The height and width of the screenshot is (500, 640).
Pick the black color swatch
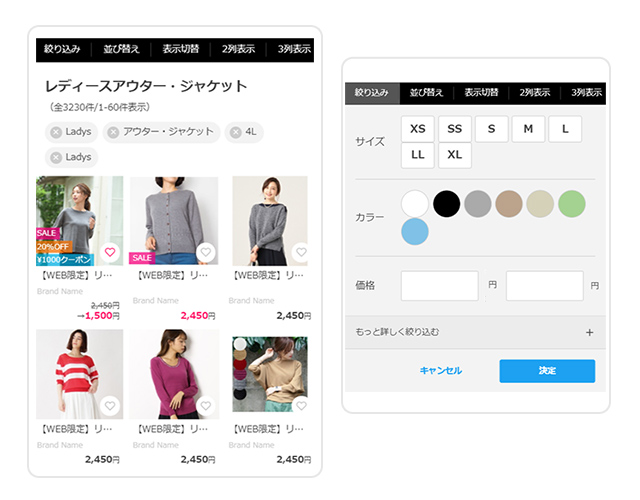point(447,204)
